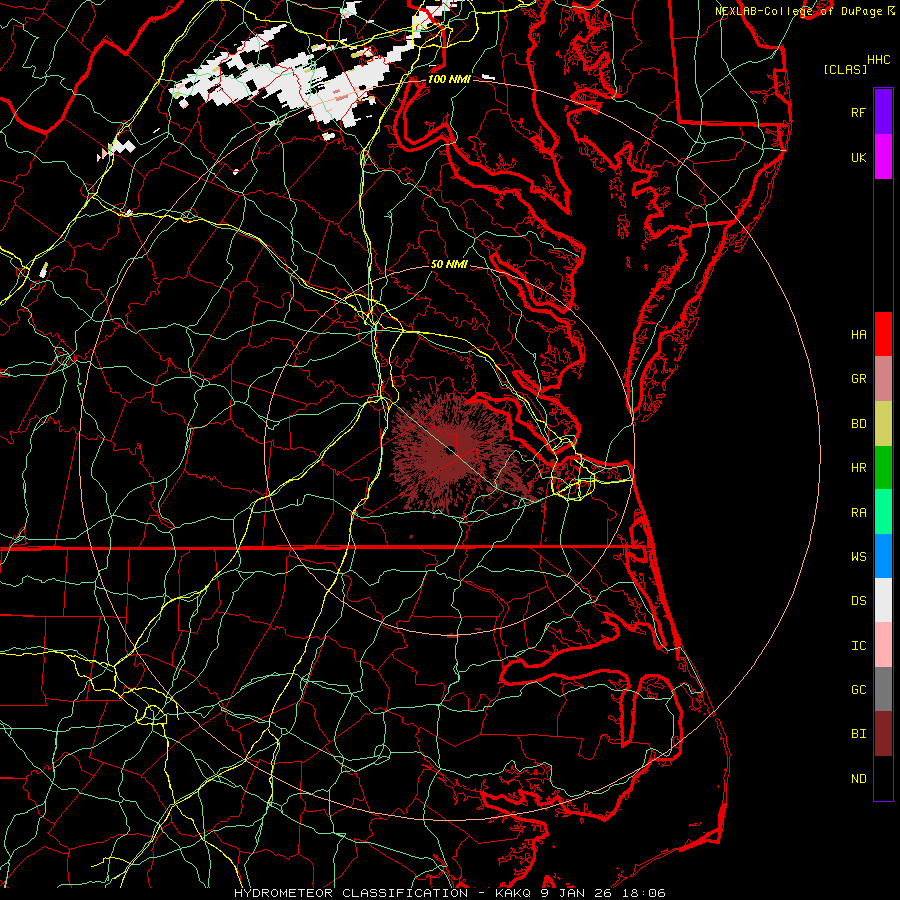The height and width of the screenshot is (900, 900).
Task: Click the Hydrometeor Classification title caption
Action: click(x=449, y=893)
